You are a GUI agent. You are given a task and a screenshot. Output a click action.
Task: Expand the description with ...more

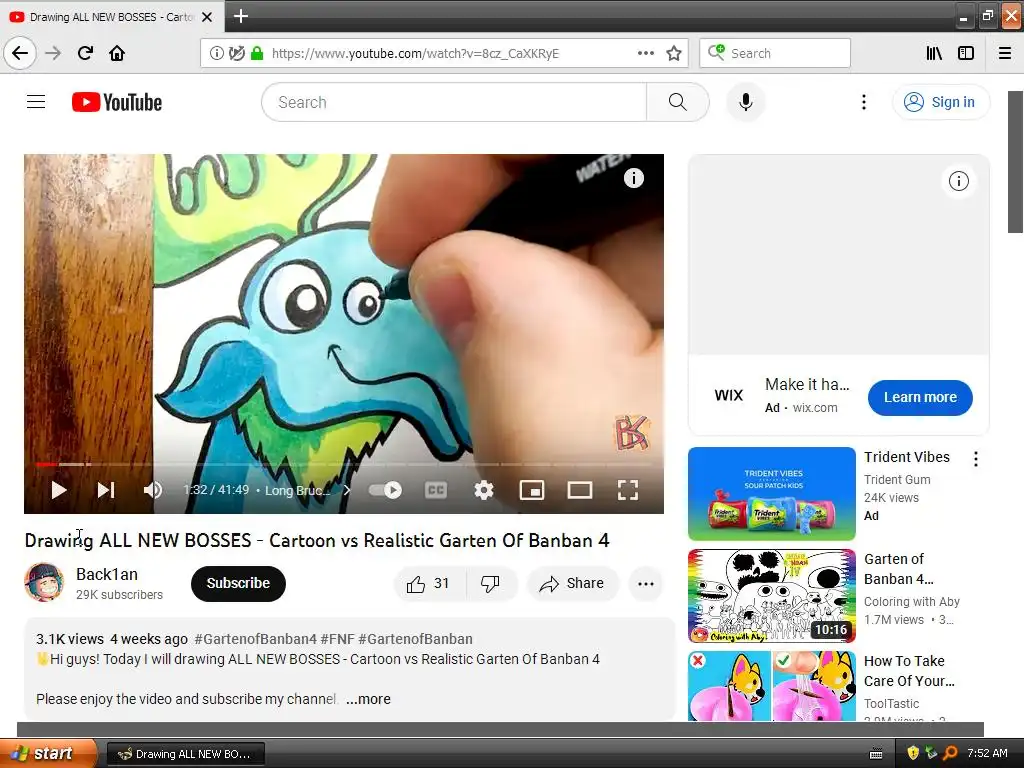(368, 699)
